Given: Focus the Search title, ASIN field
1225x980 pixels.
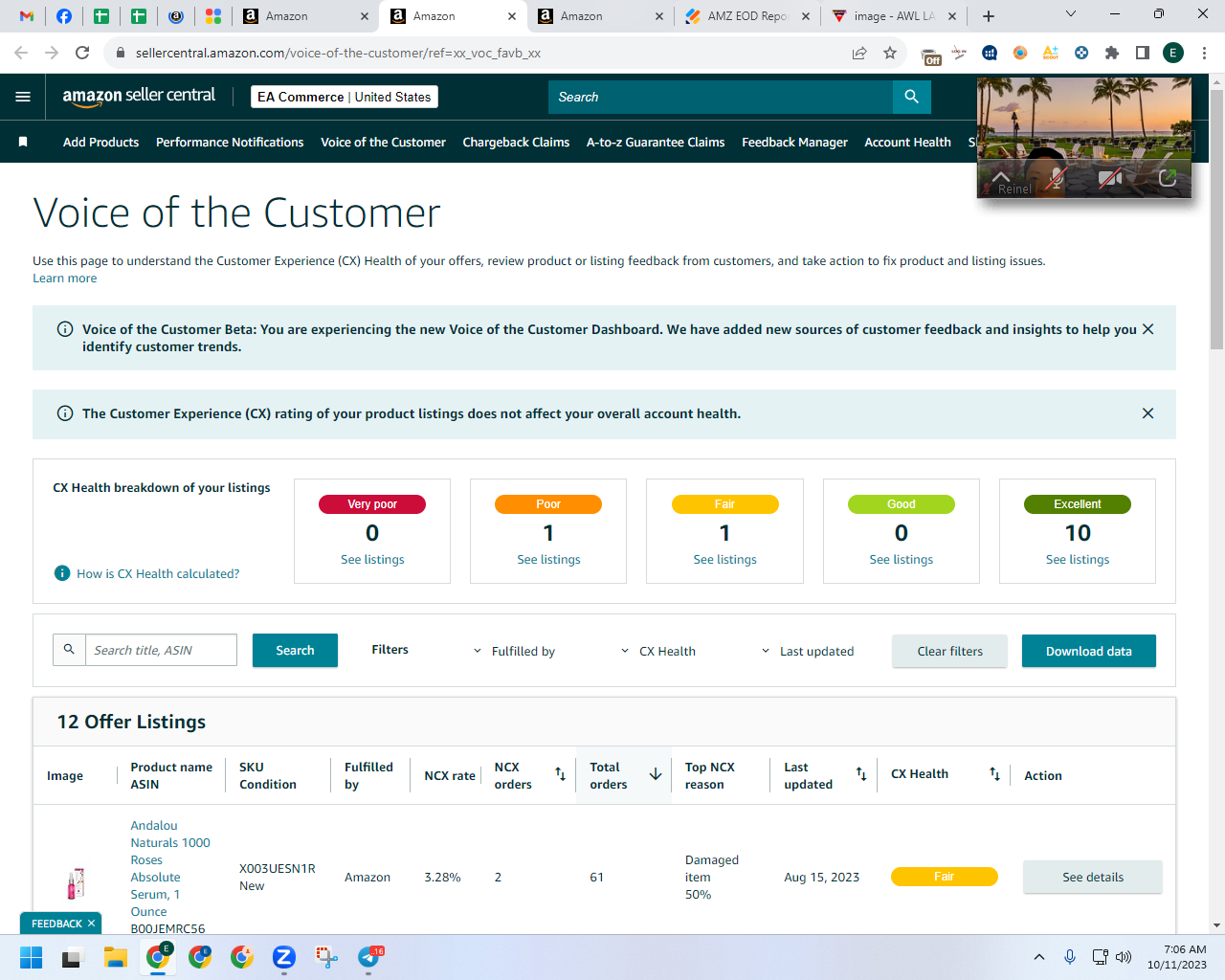Looking at the screenshot, I should point(161,650).
